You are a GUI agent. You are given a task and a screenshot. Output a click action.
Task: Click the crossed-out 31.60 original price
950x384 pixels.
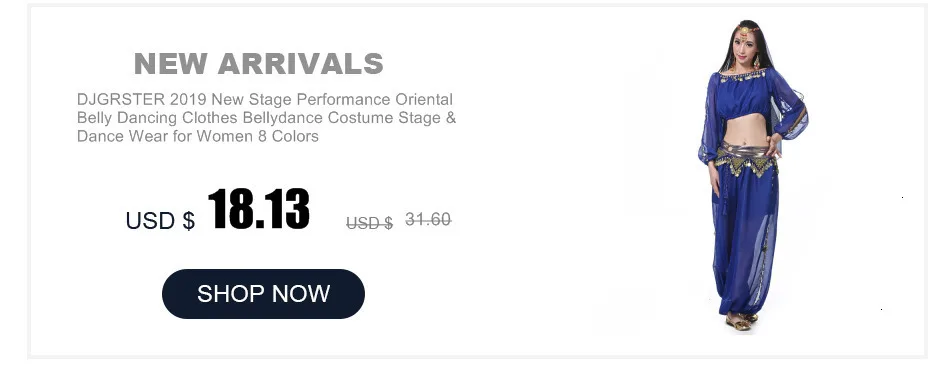pos(428,219)
